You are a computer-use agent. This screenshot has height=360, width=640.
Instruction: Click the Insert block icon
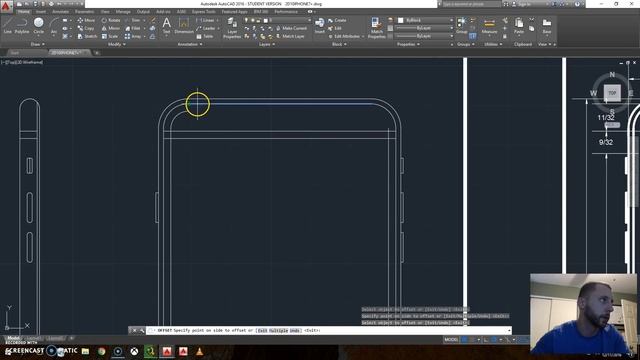coord(320,25)
